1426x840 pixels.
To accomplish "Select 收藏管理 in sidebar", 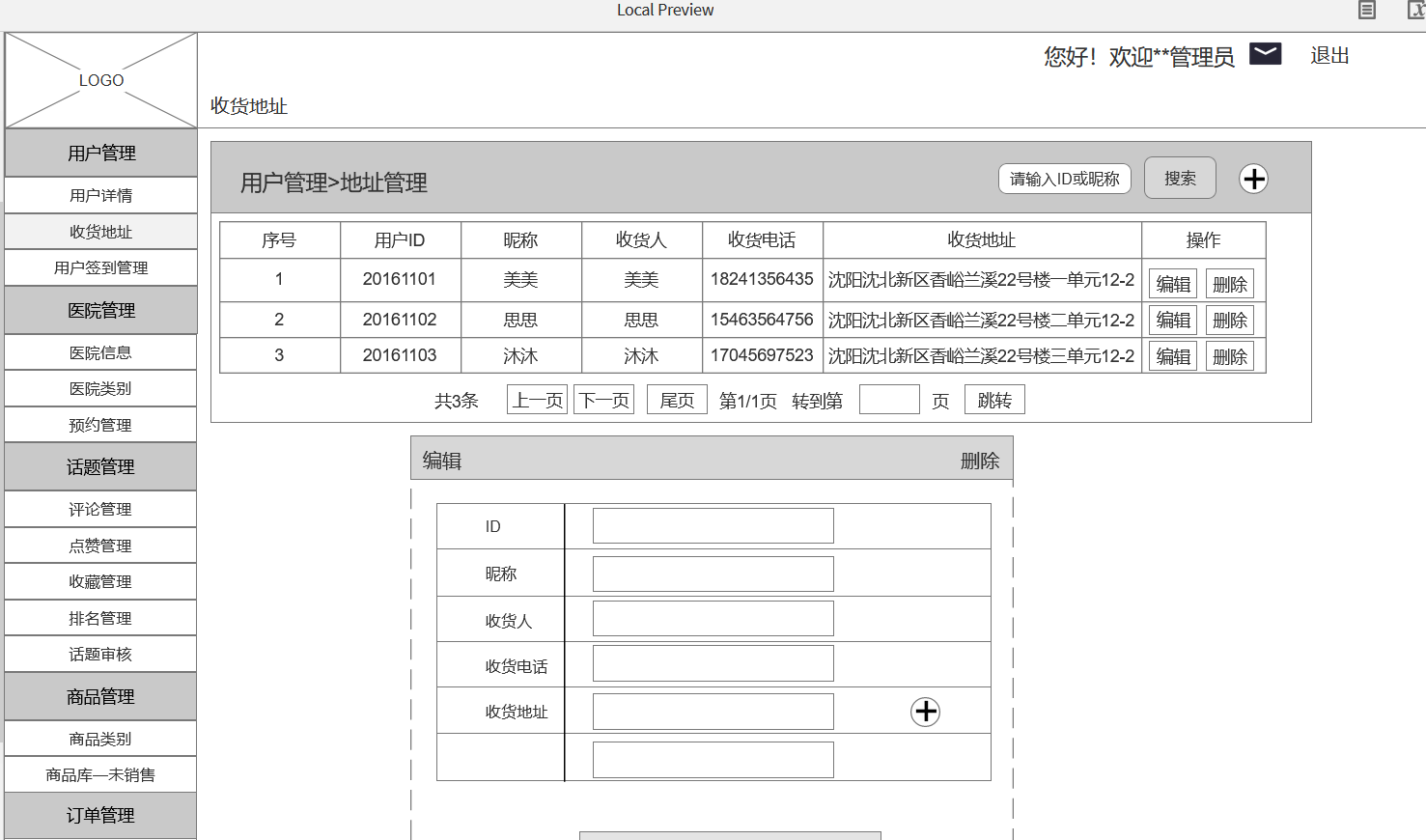I will [x=101, y=581].
